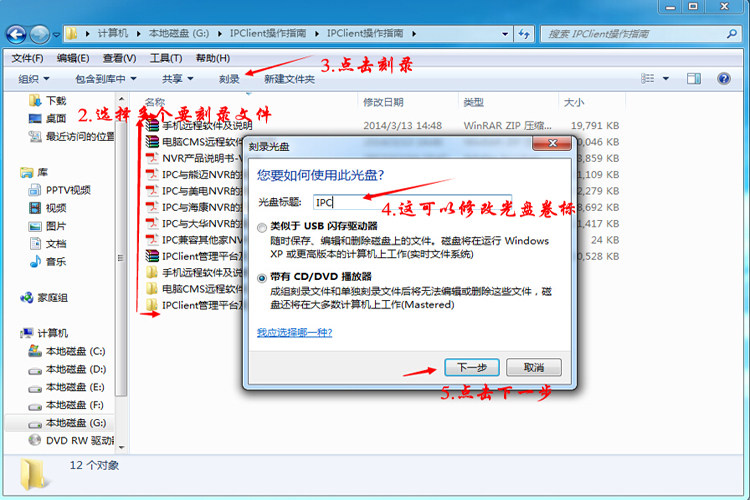Click the 刻录 toolbar button
750x500 pixels.
click(x=229, y=79)
